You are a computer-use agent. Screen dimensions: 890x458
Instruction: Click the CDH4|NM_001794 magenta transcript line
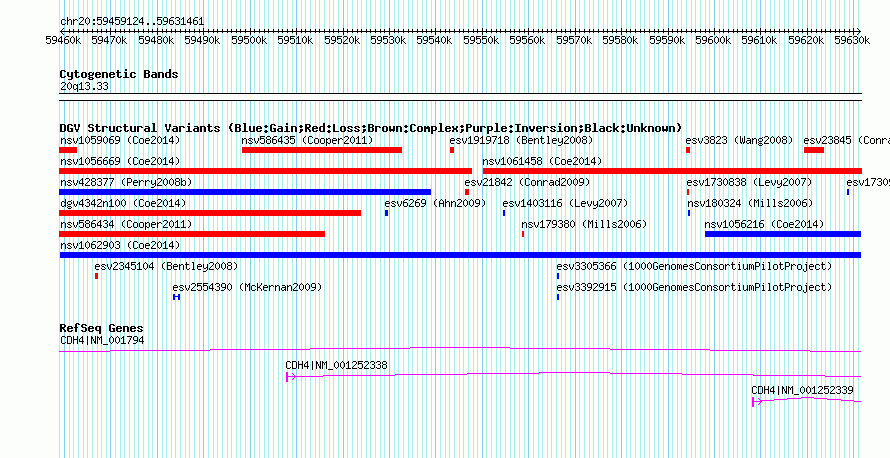point(460,350)
